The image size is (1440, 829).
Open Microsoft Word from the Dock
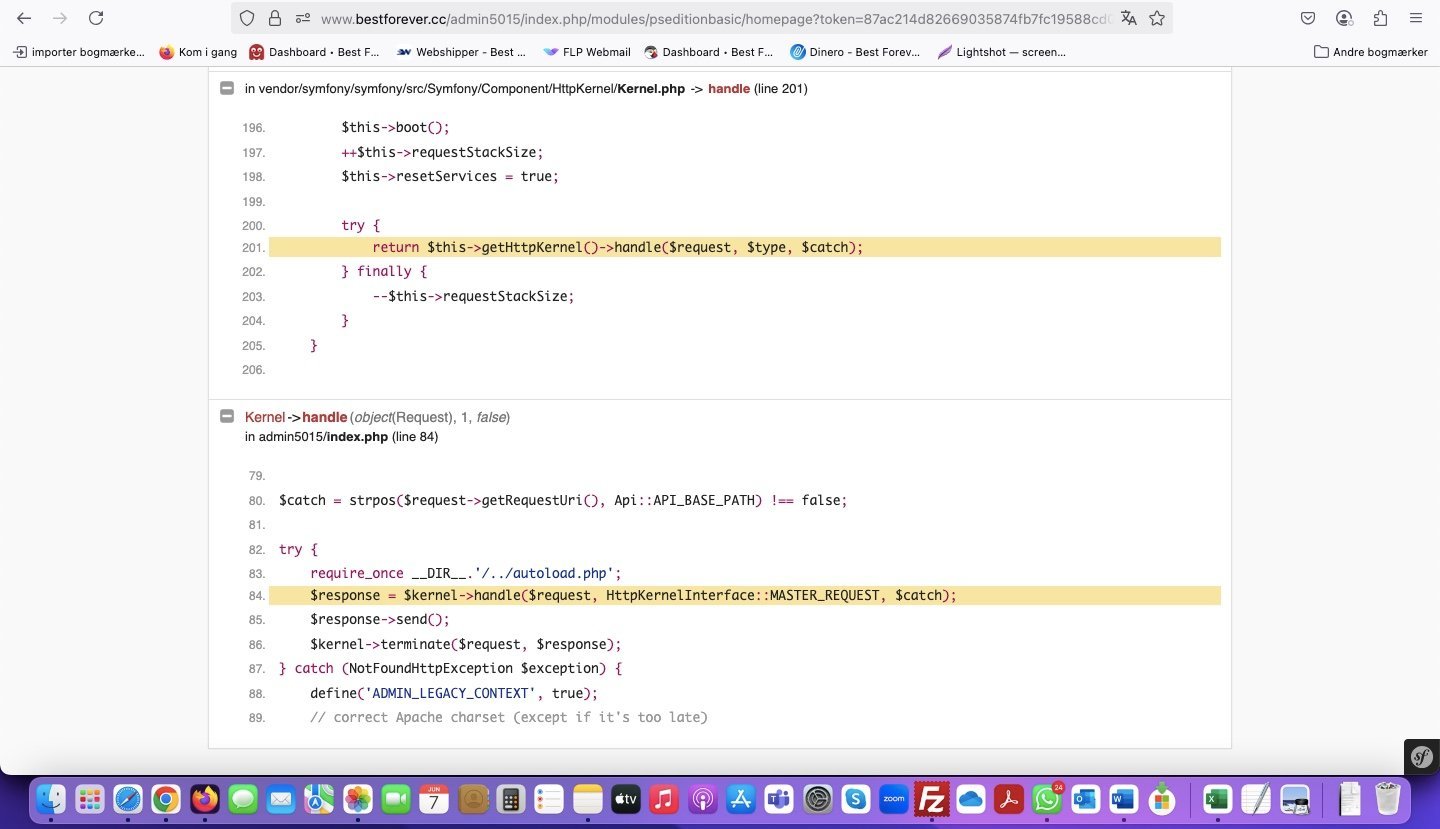1123,799
